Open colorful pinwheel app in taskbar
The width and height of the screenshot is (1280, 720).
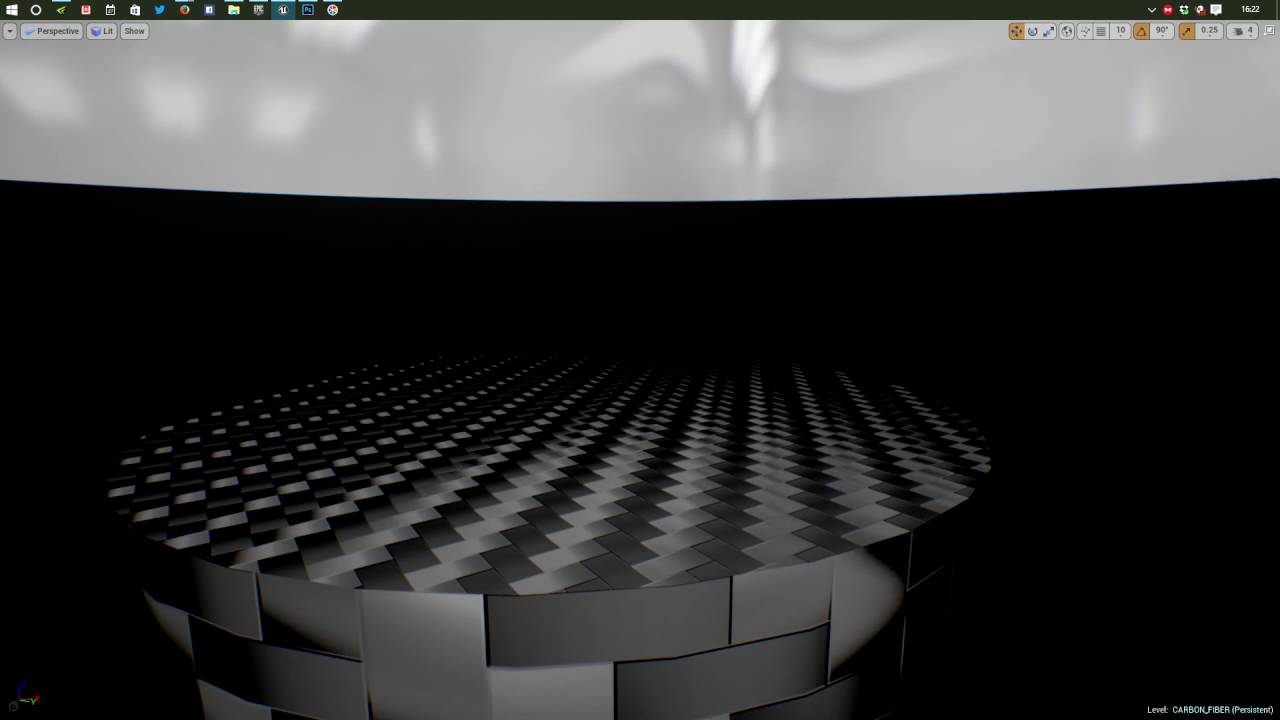[333, 10]
